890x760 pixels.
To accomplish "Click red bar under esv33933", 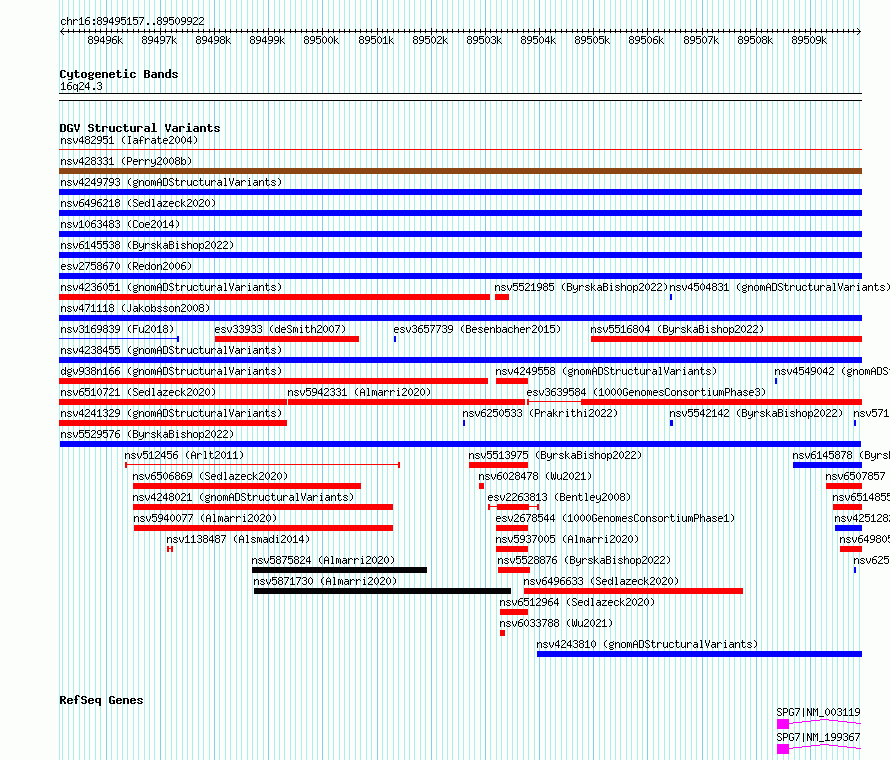I will pos(287,339).
